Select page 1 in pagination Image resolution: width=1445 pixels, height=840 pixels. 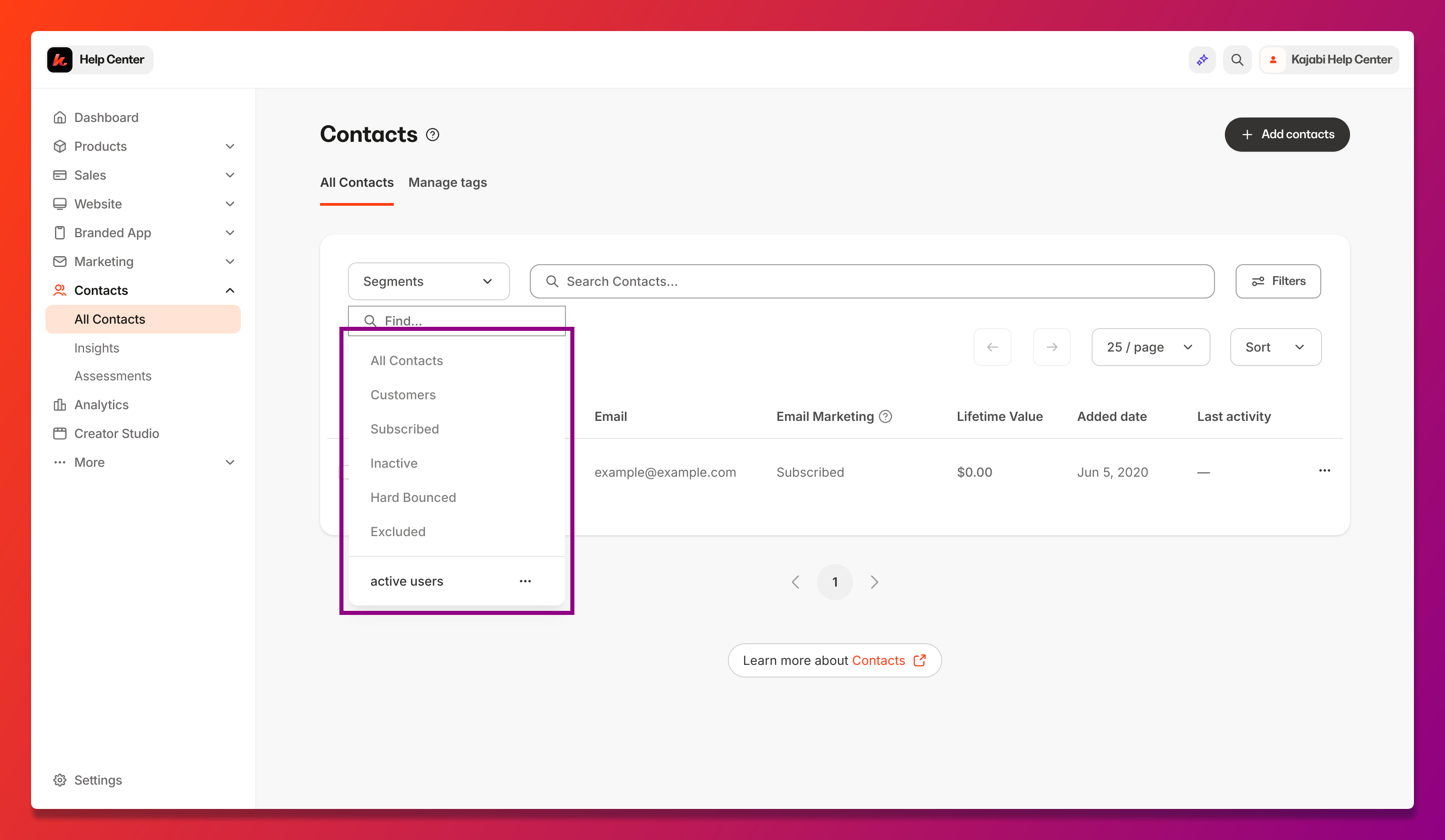point(835,582)
